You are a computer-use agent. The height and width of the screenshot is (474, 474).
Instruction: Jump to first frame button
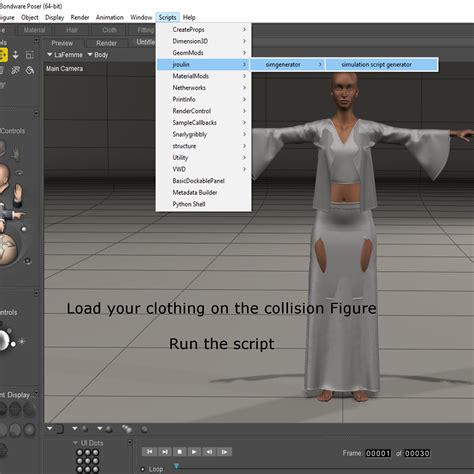tap(150, 452)
